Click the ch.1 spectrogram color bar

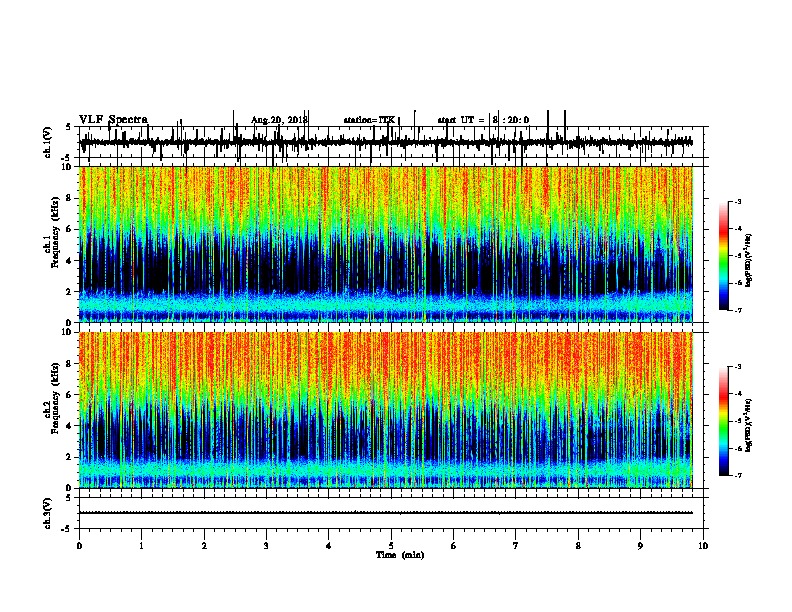pyautogui.click(x=723, y=256)
